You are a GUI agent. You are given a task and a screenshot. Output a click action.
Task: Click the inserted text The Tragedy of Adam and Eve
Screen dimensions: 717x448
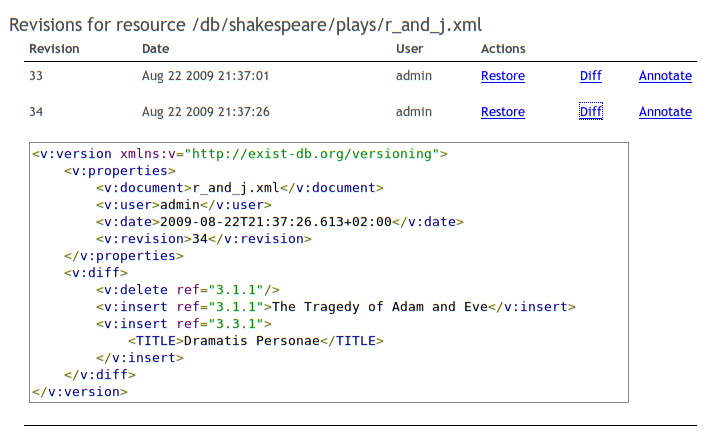pyautogui.click(x=380, y=307)
